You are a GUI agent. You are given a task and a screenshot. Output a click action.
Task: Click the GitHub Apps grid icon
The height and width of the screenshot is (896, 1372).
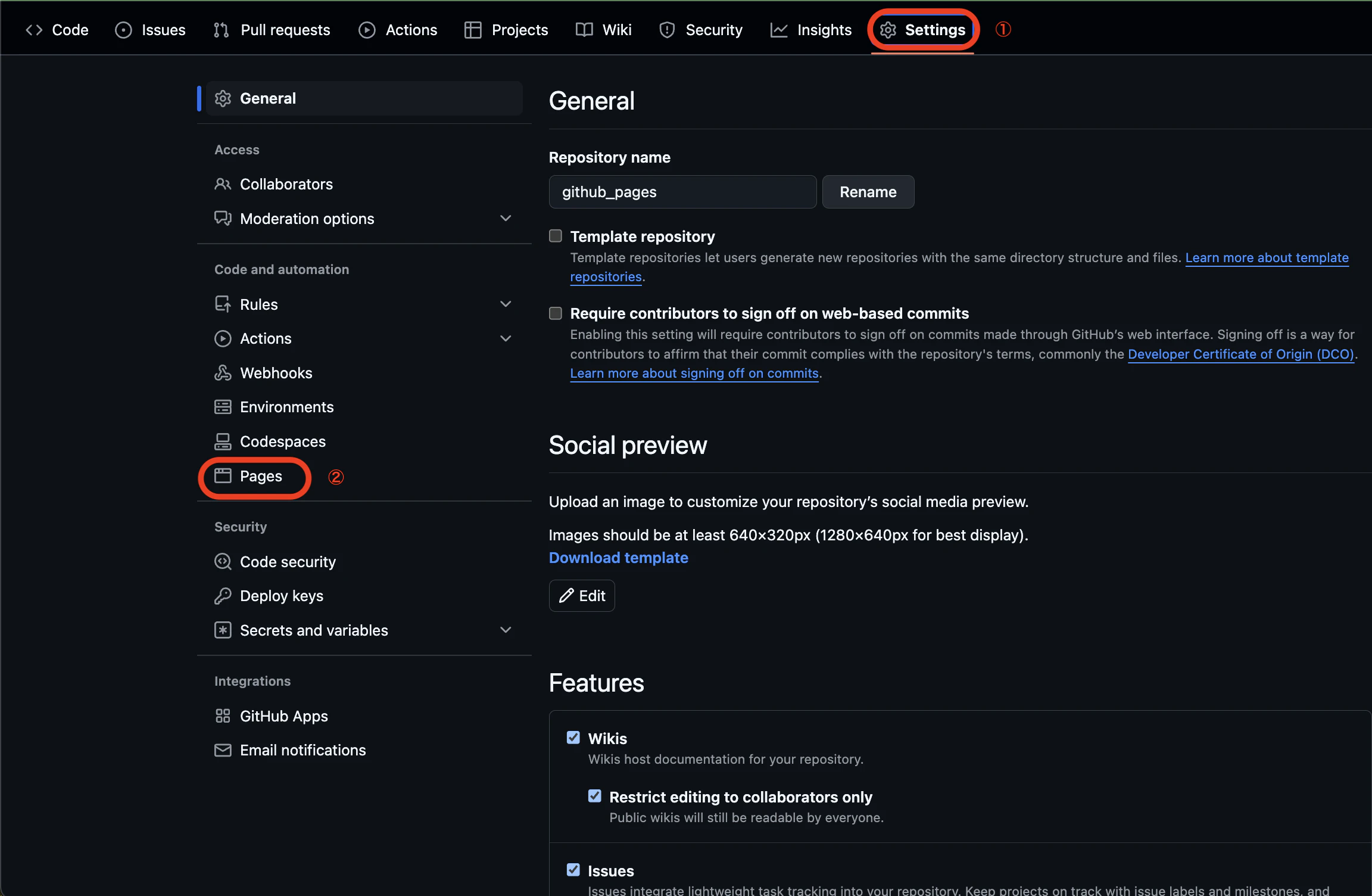223,716
